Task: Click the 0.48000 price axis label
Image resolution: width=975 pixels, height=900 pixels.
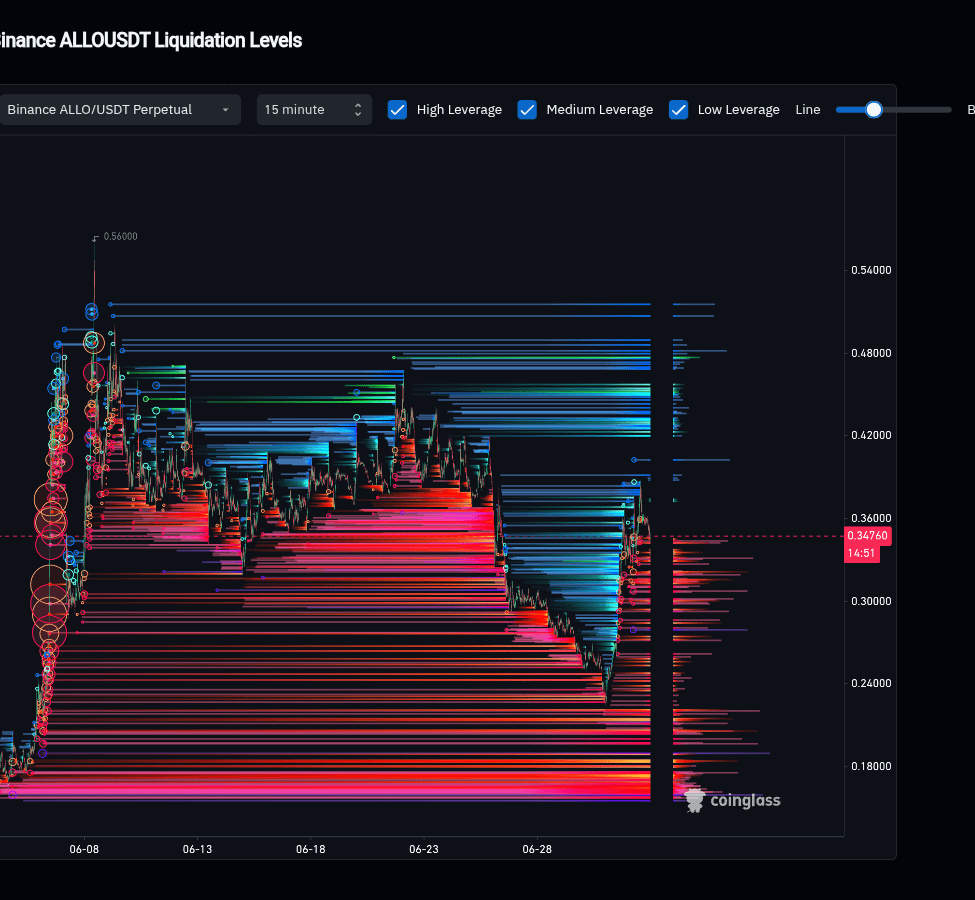Action: (x=871, y=353)
